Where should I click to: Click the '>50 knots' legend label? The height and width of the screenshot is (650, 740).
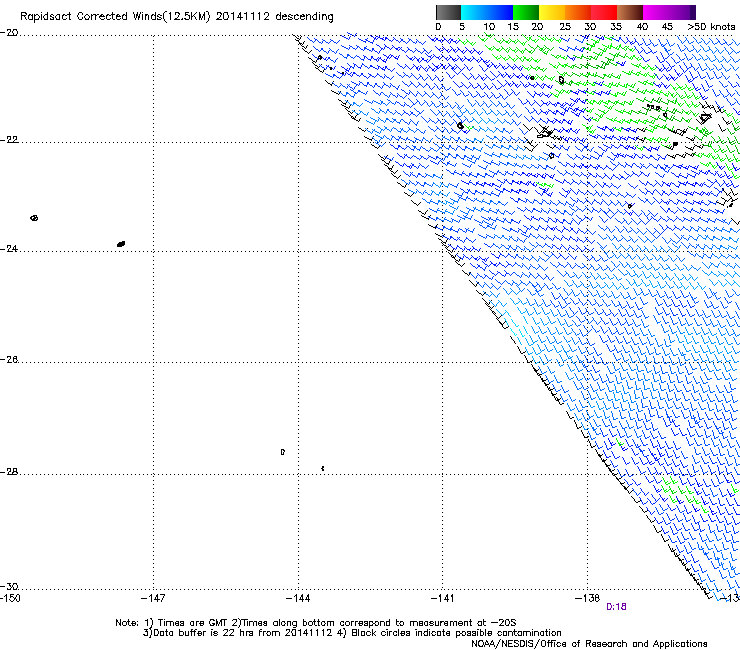tap(711, 27)
